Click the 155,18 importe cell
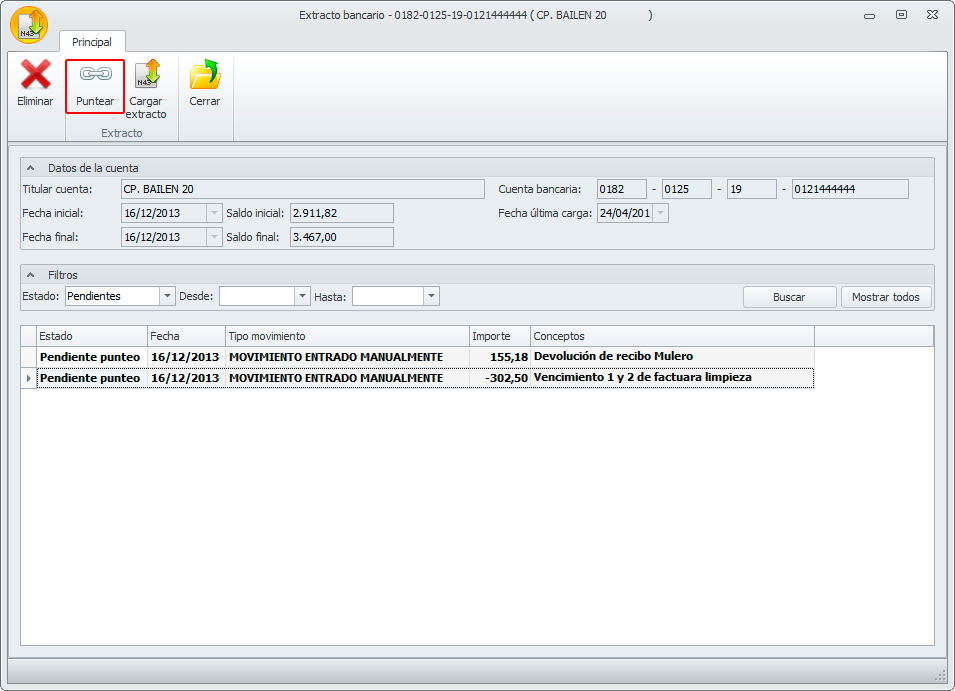 [x=500, y=357]
